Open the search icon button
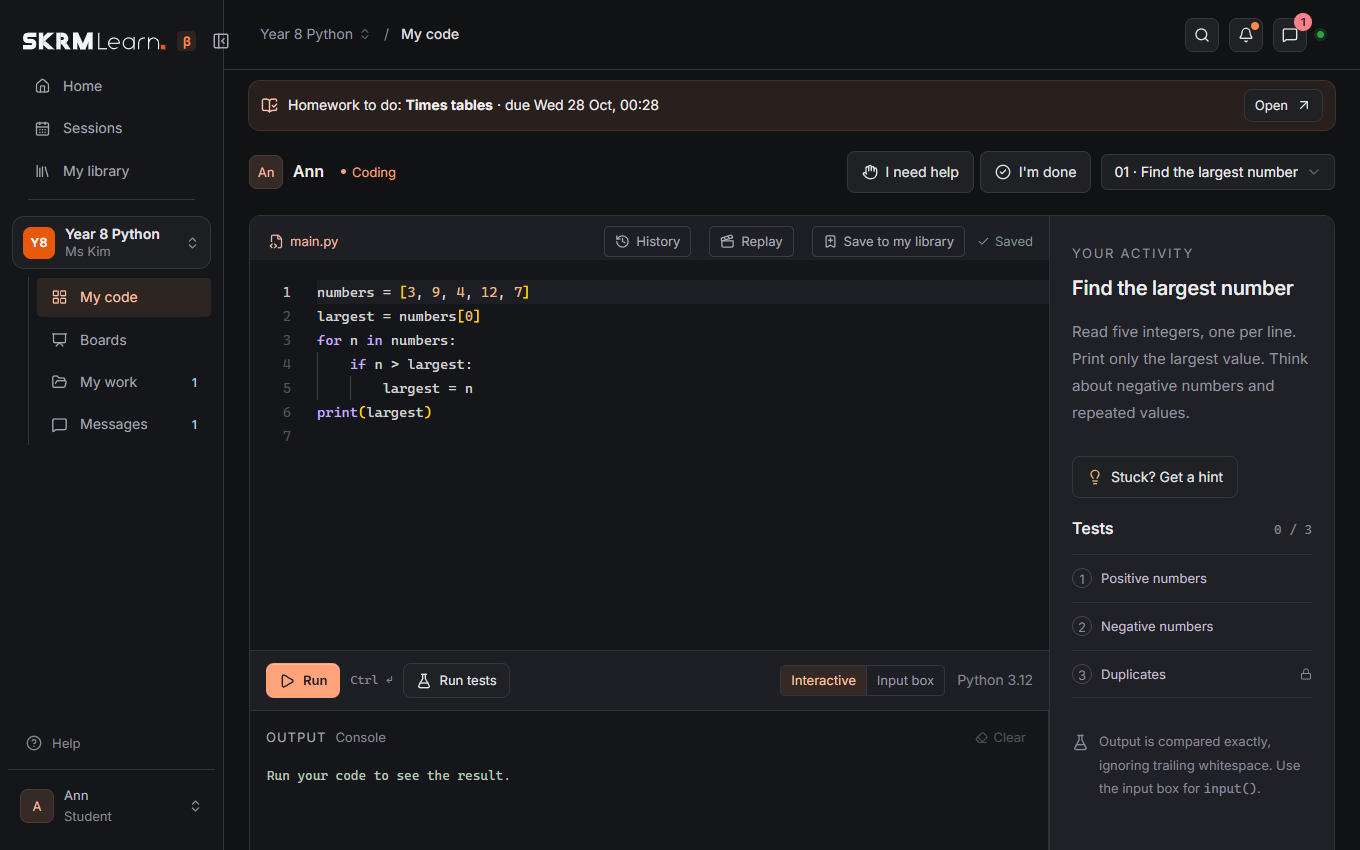1360x850 pixels. pos(1202,35)
